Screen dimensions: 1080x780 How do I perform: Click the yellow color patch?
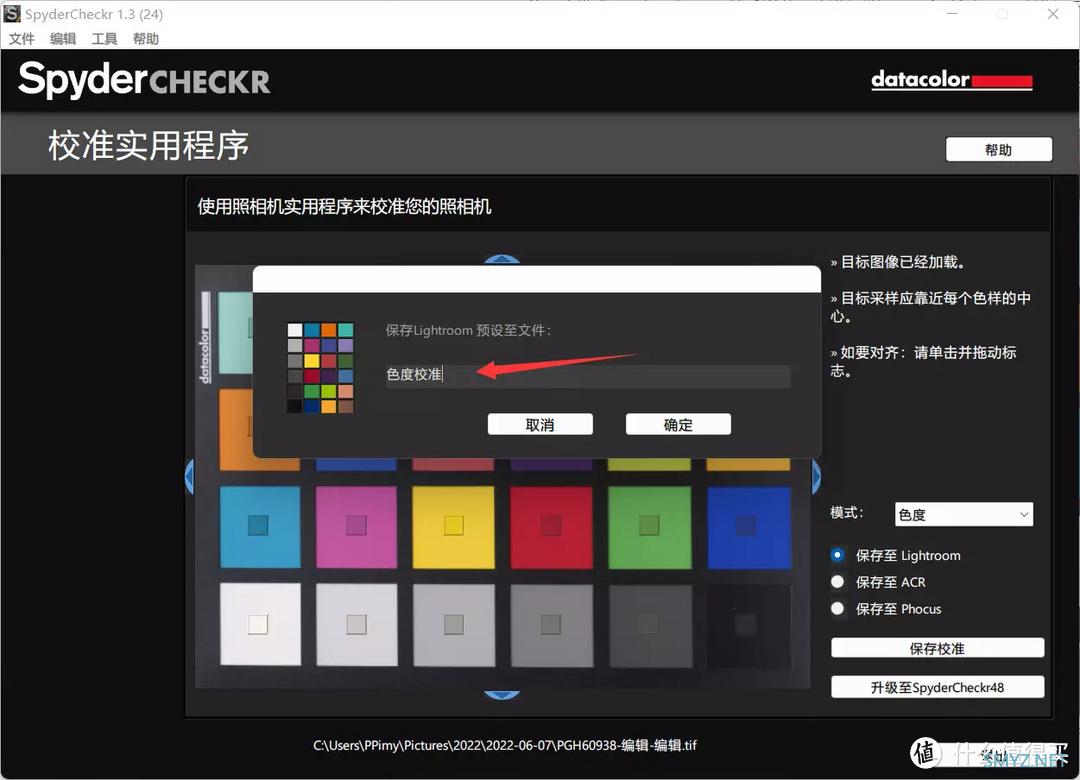coord(453,527)
